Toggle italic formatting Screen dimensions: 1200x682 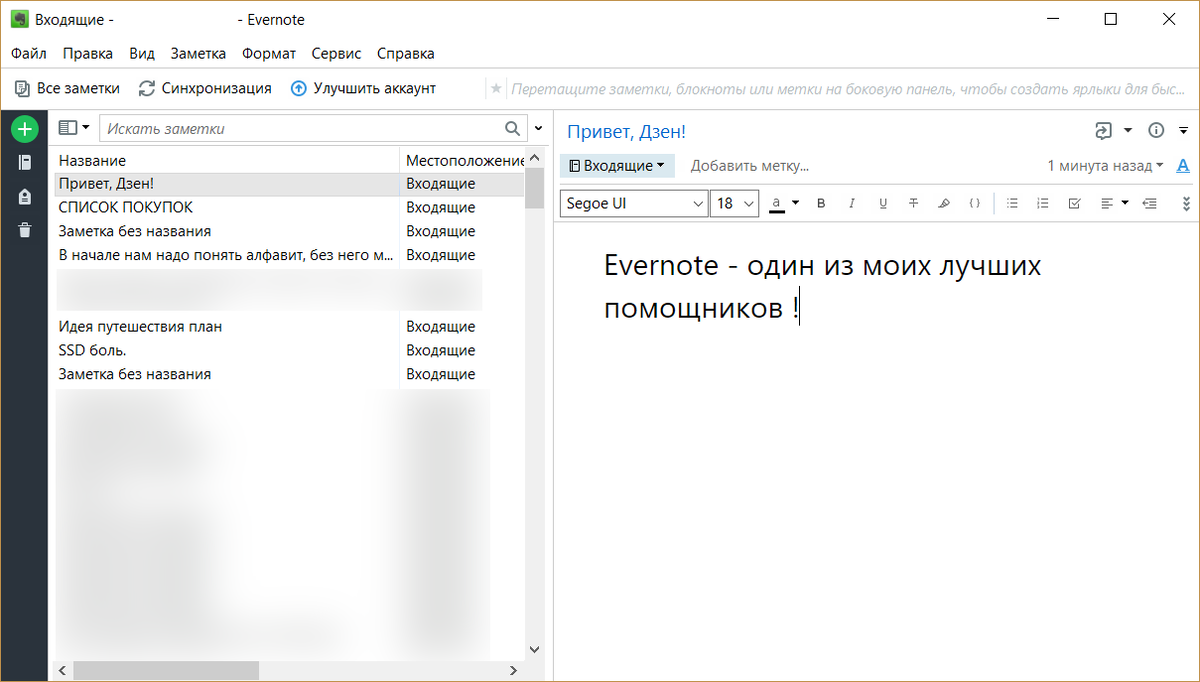point(852,203)
